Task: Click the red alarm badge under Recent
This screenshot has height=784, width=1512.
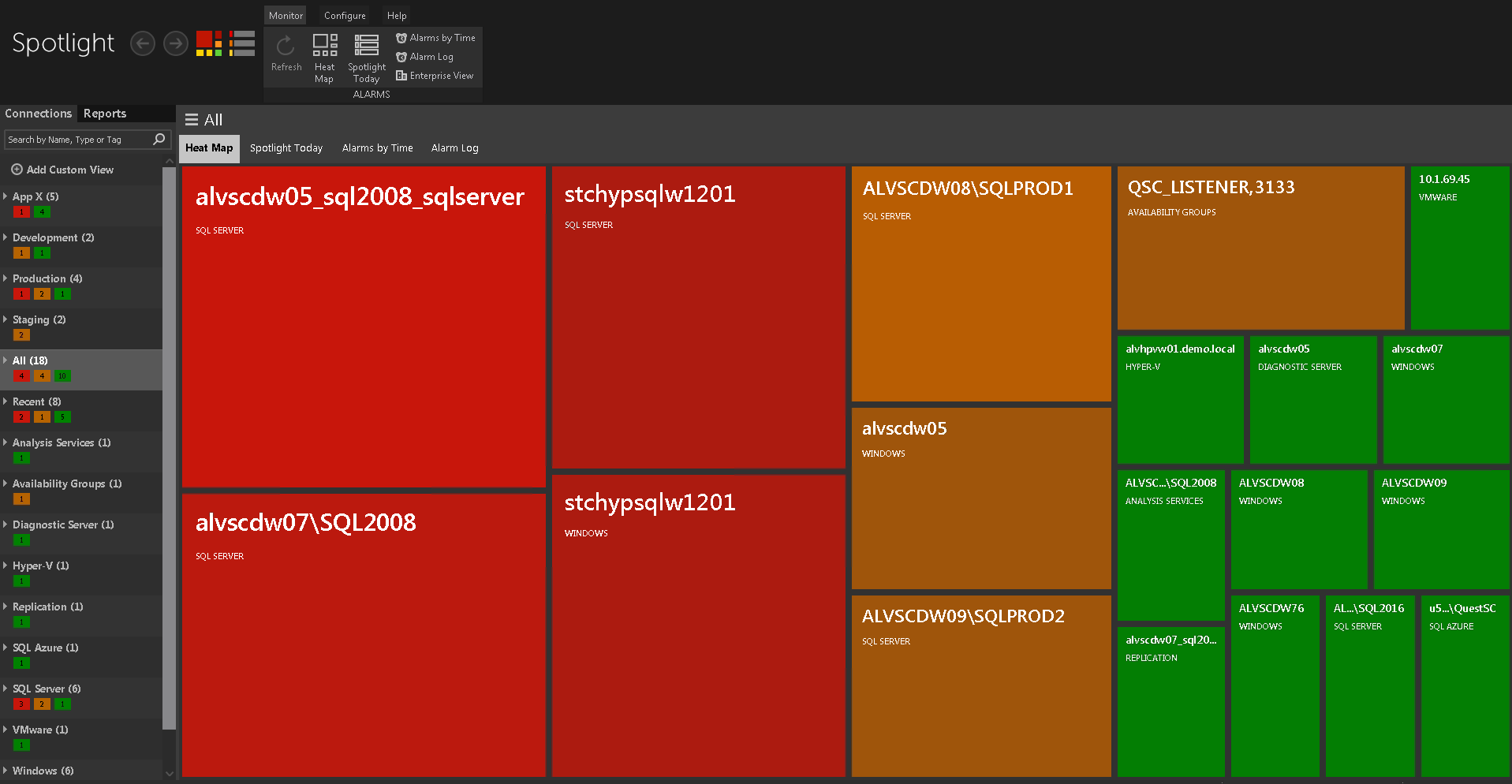Action: click(x=21, y=417)
